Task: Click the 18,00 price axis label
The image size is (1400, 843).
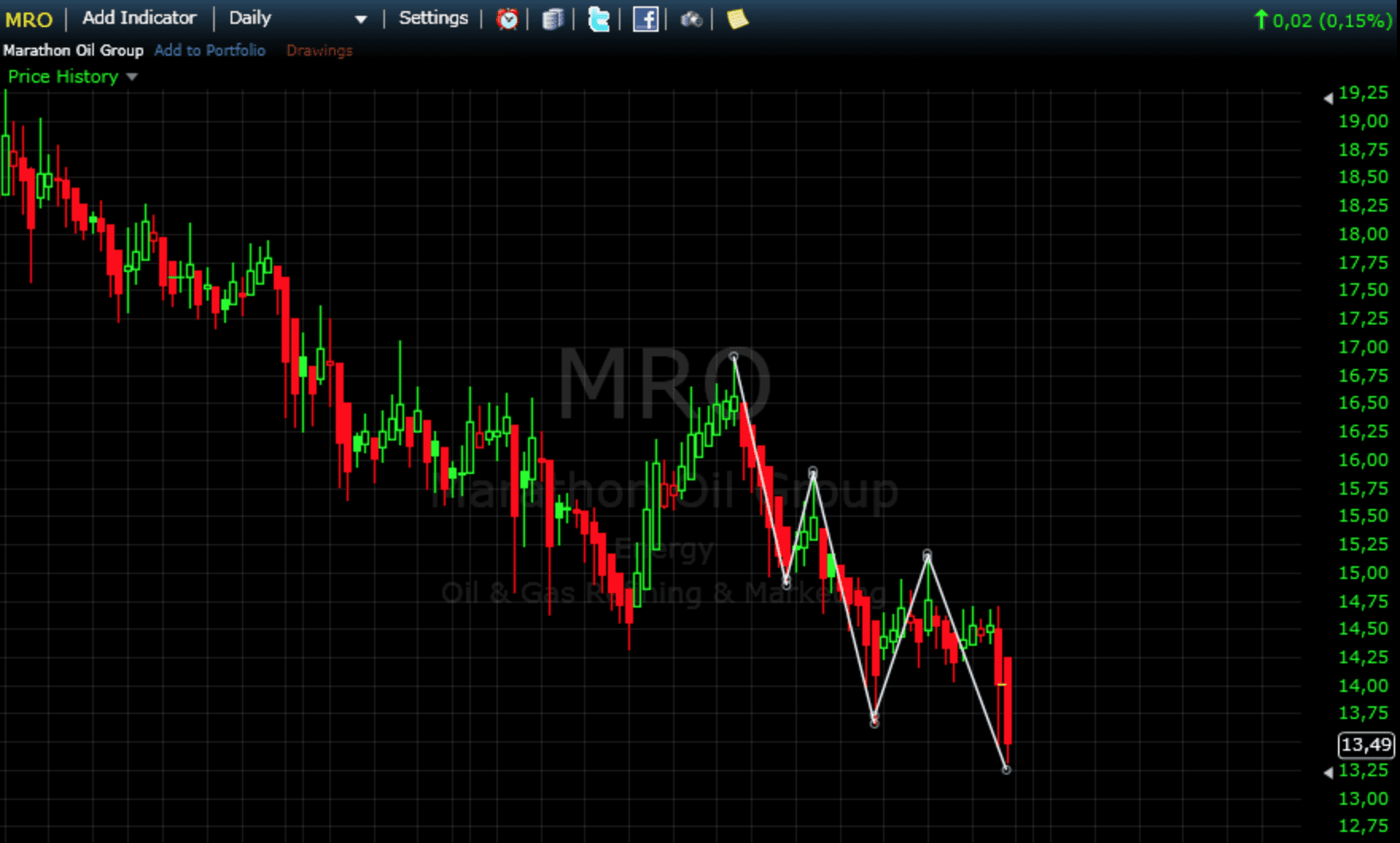Action: point(1363,234)
